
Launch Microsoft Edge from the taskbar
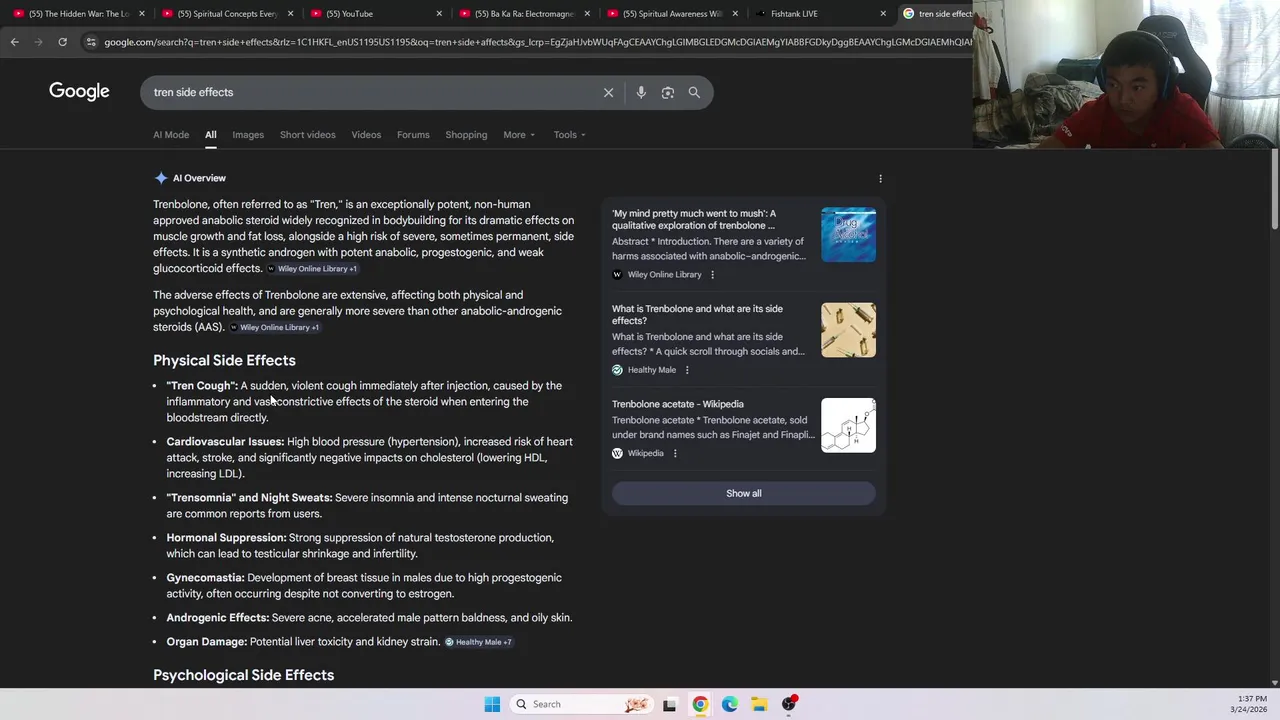tap(730, 704)
